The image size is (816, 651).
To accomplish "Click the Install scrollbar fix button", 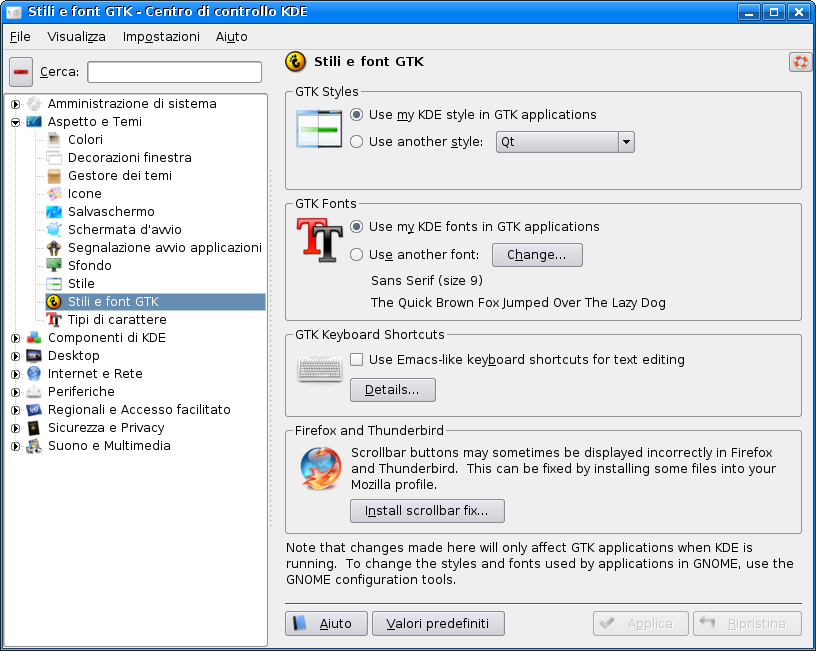I will point(427,511).
